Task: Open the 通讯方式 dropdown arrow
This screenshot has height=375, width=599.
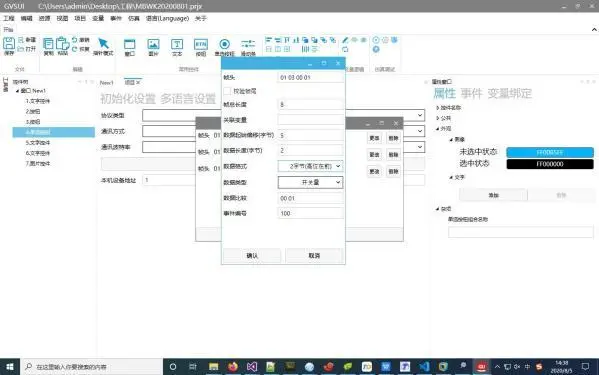Action: [420, 131]
